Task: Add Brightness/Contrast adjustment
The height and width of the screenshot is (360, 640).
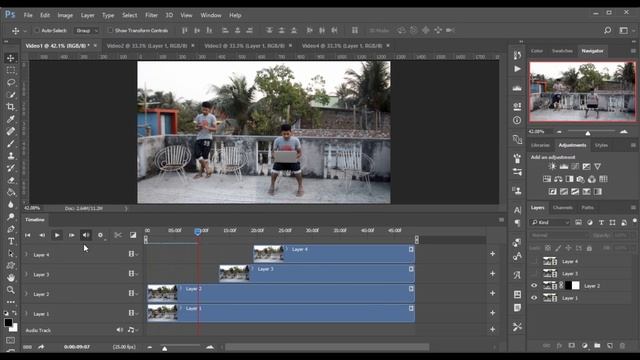Action: pos(552,167)
